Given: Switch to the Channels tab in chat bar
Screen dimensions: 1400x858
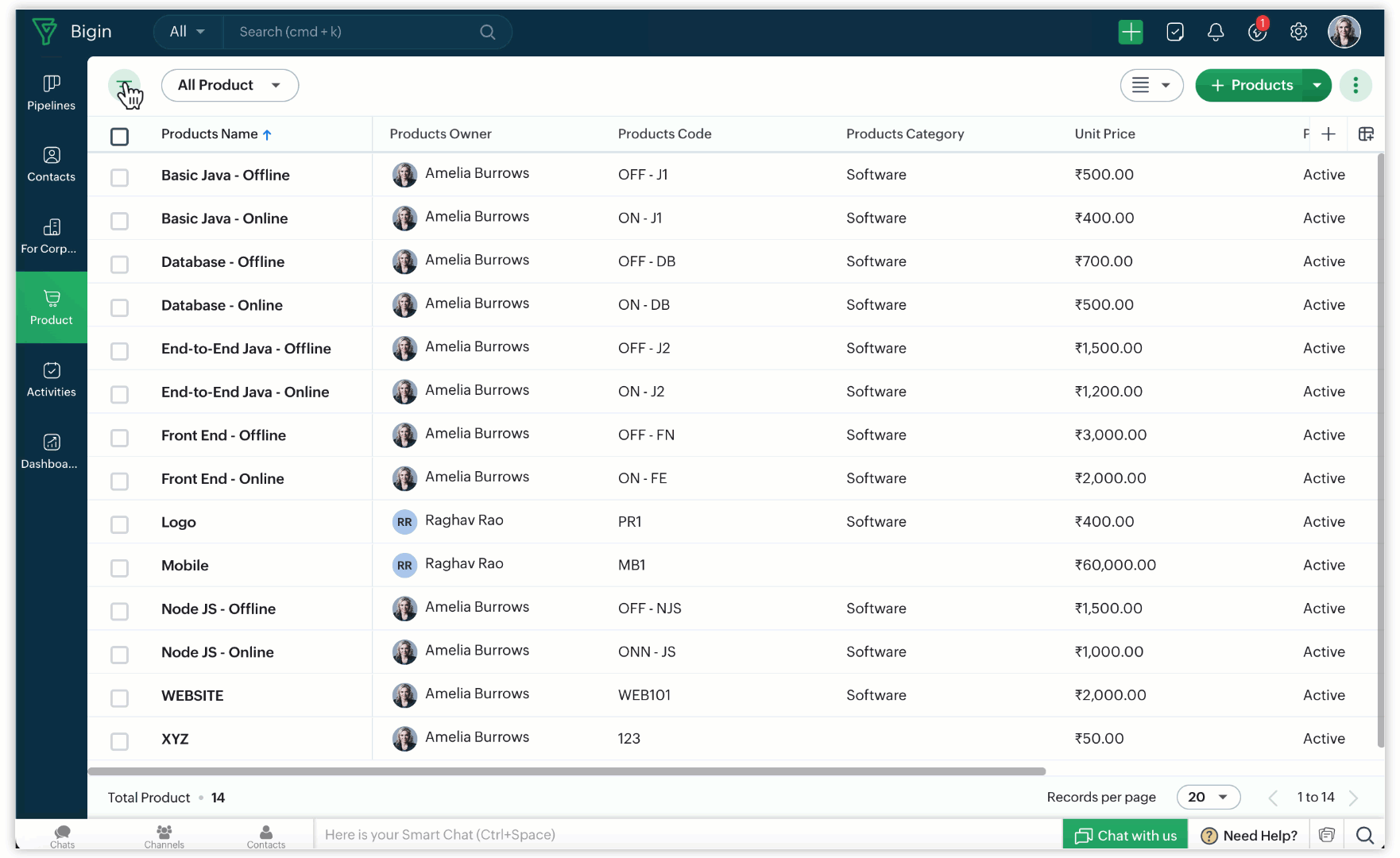Looking at the screenshot, I should tap(164, 836).
